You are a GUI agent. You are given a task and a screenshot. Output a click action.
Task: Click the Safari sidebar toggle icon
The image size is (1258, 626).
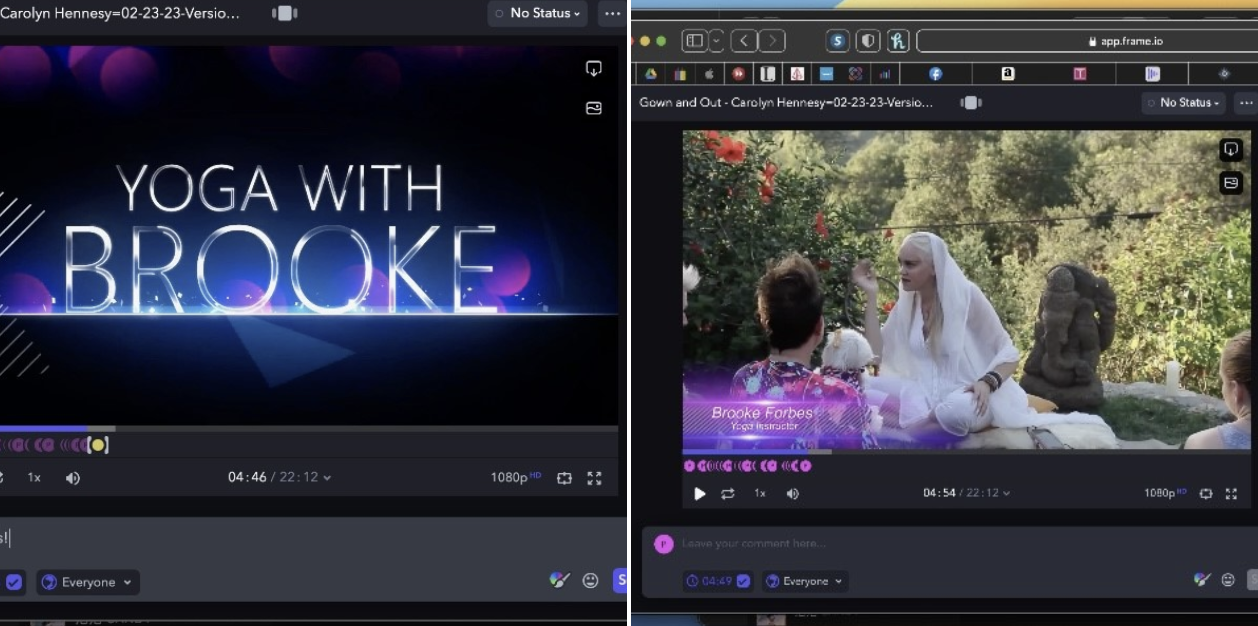coord(695,41)
